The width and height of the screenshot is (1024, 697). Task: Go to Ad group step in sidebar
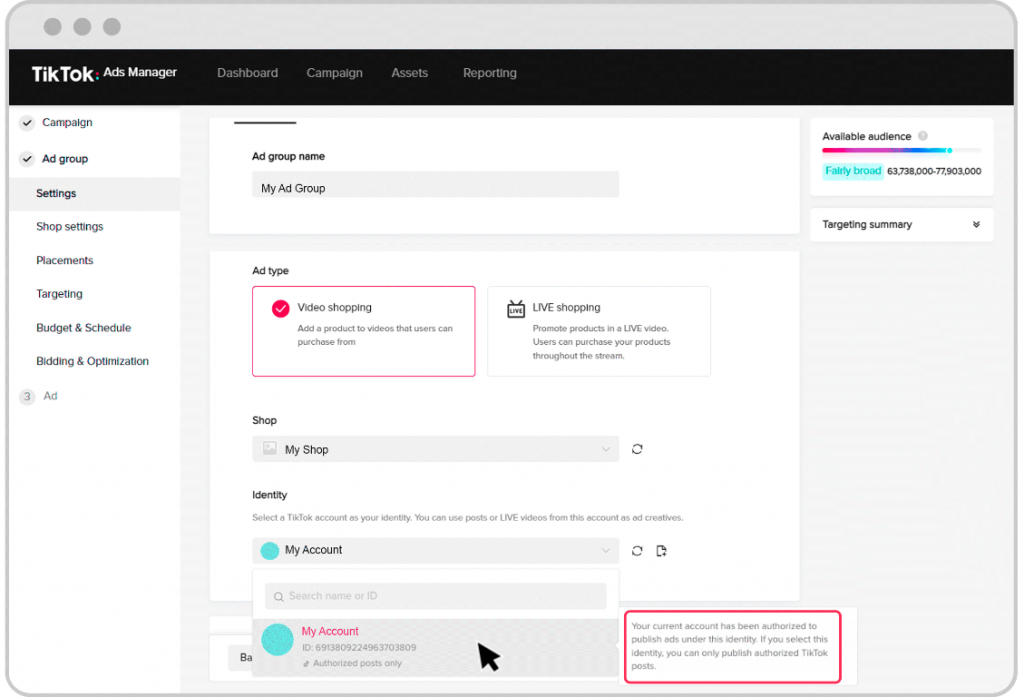pos(65,159)
